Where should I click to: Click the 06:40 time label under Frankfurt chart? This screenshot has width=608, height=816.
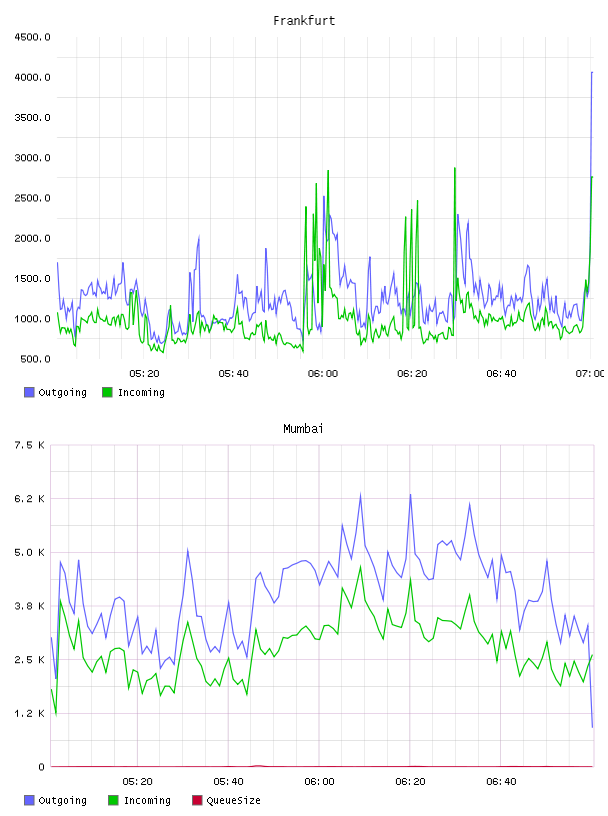[x=501, y=374]
